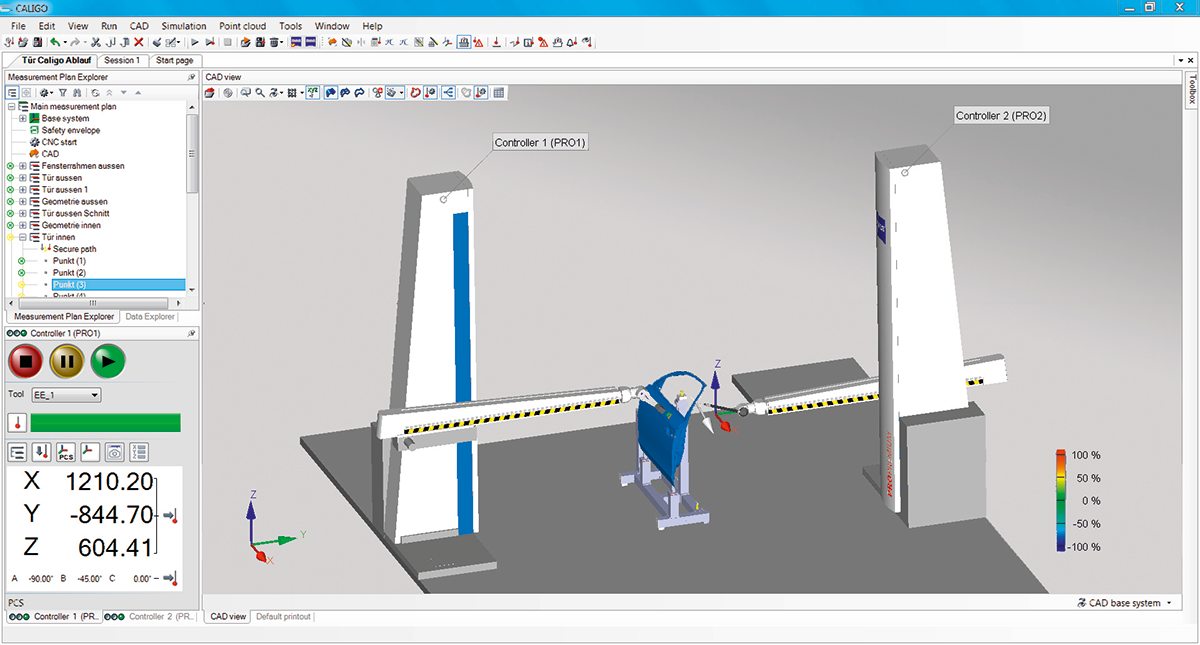Toggle the highlighted hand tool in CAD toolbar

click(394, 92)
